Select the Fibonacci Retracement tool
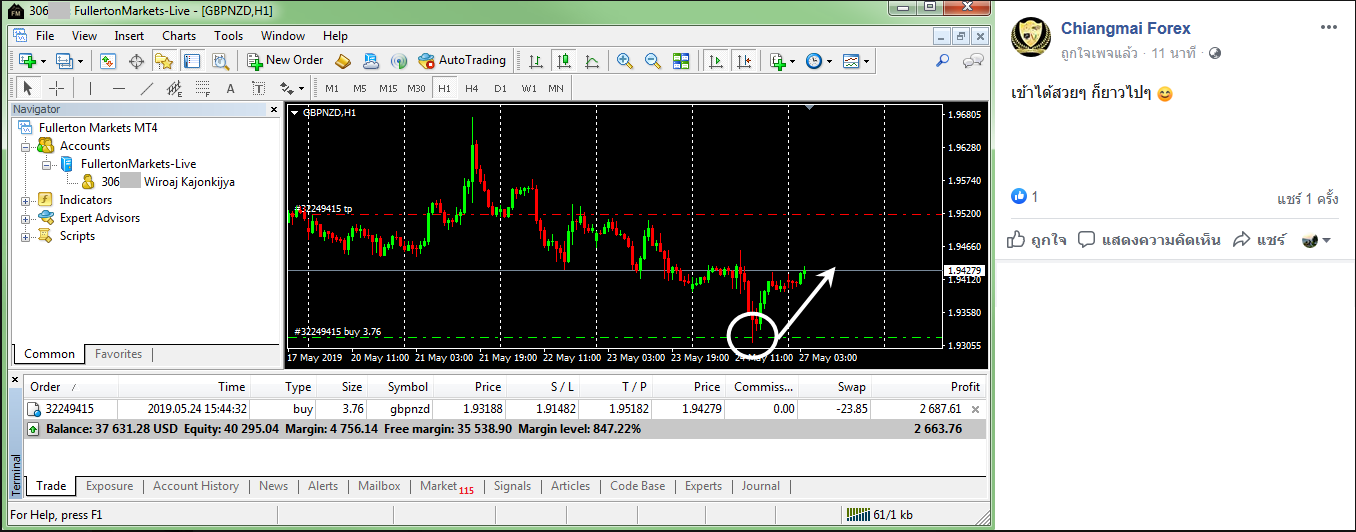The width and height of the screenshot is (1356, 532). [x=203, y=88]
